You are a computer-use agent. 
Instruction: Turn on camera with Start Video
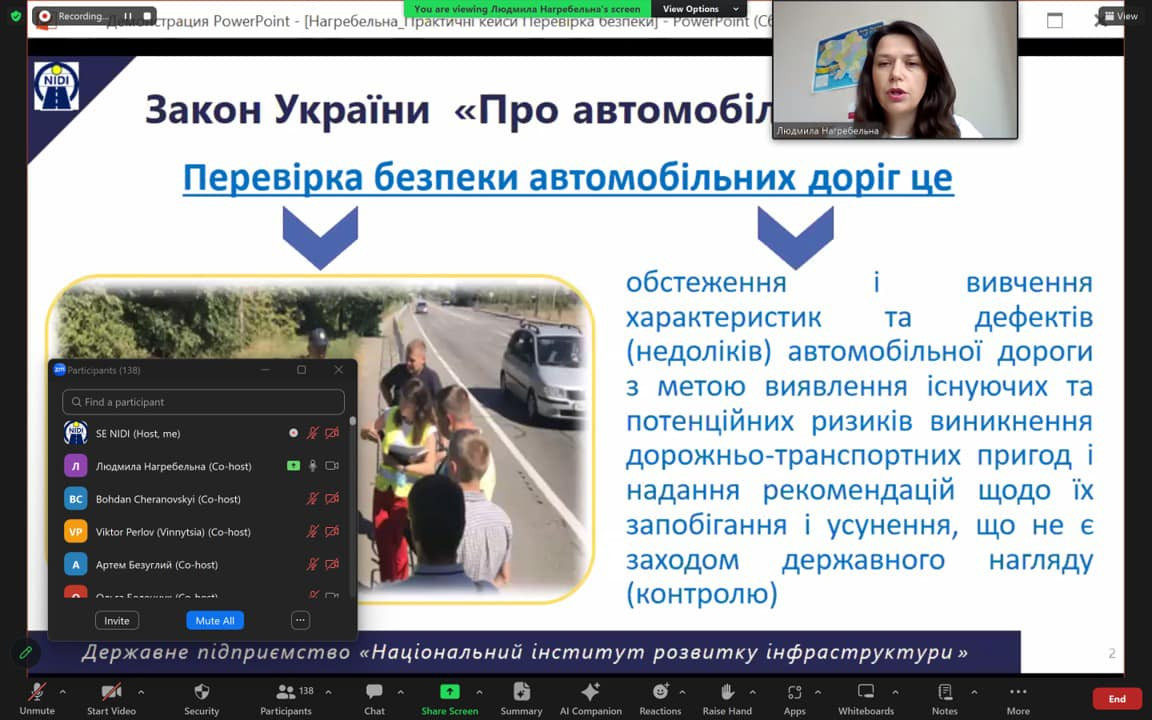click(x=111, y=692)
